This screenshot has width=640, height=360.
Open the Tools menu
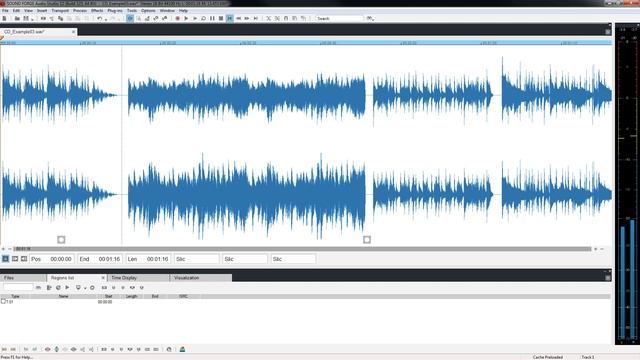[x=132, y=11]
